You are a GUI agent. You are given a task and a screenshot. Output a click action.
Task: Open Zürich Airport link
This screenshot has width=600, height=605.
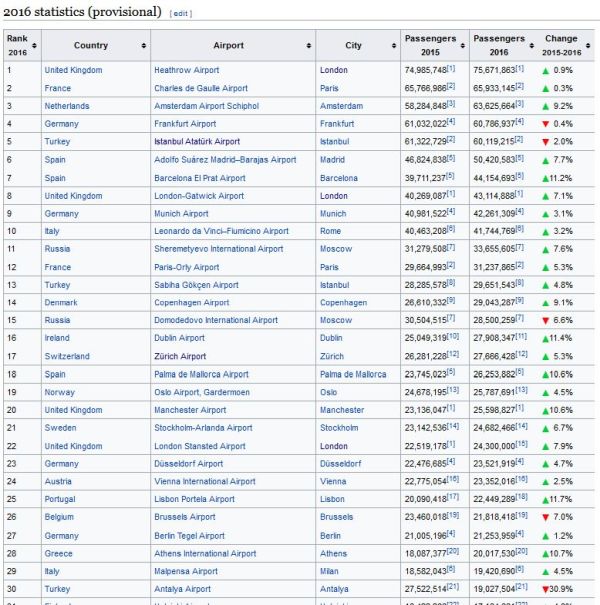pos(180,357)
